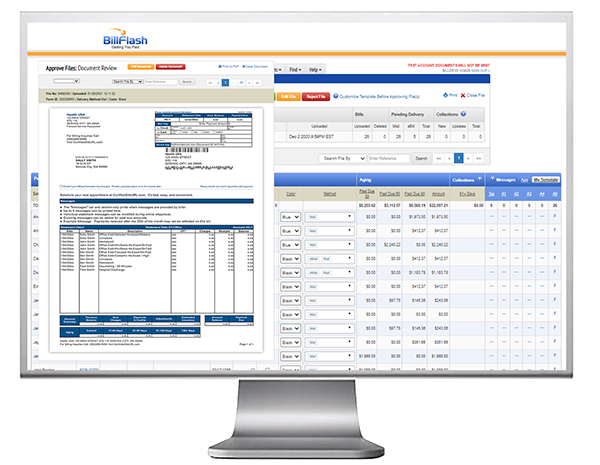Click next page arrow in Document Review pager

pyautogui.click(x=249, y=83)
